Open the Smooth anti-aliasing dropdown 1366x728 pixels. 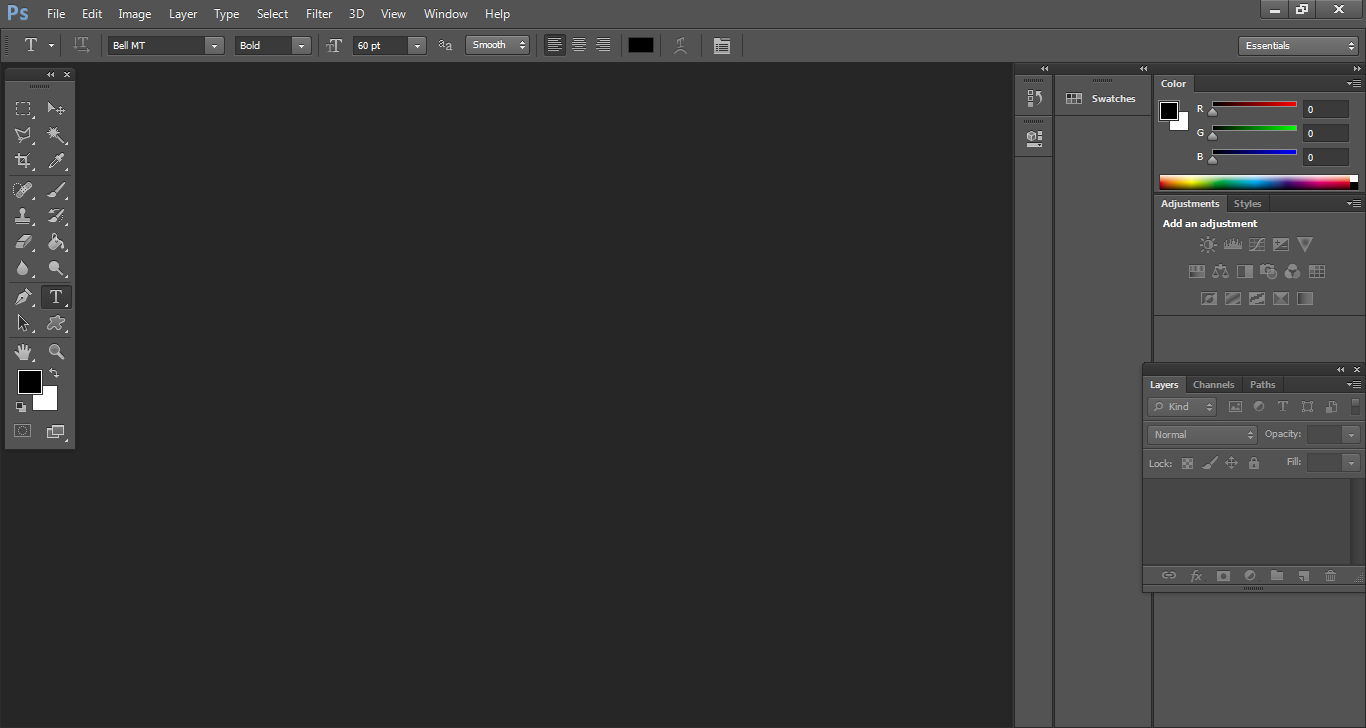(497, 45)
